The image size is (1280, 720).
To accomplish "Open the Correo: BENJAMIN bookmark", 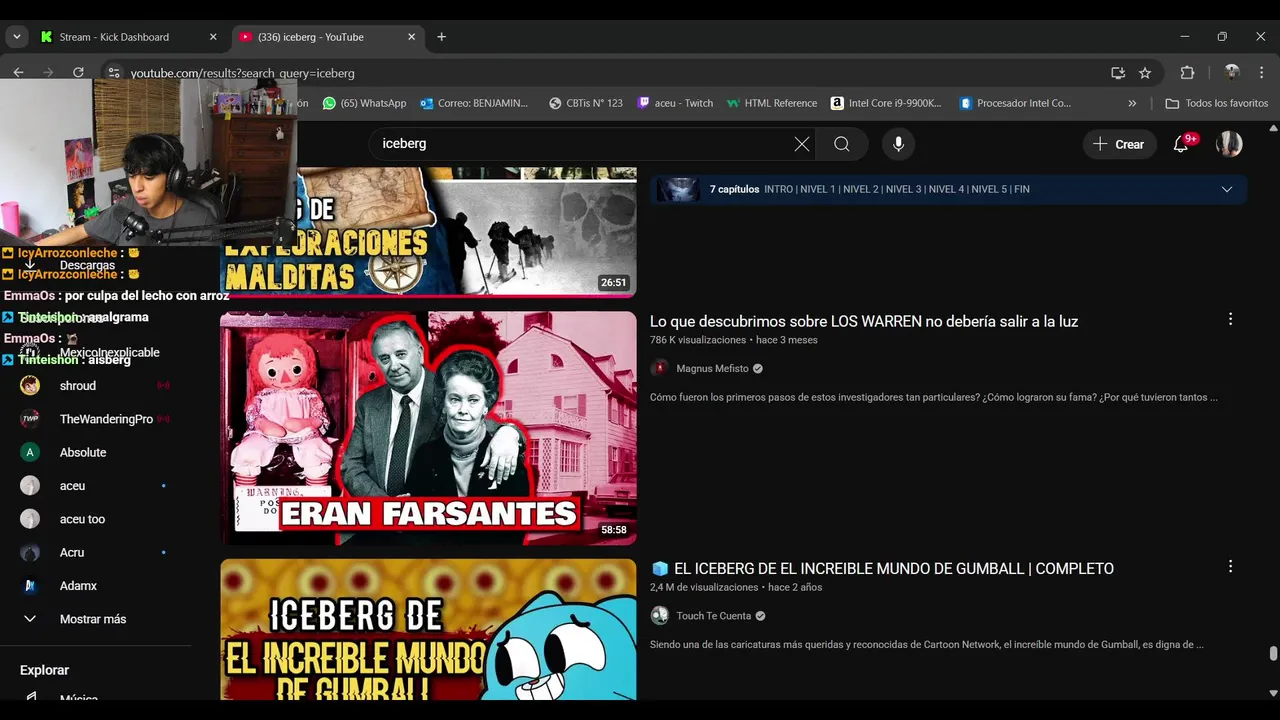I will point(475,103).
